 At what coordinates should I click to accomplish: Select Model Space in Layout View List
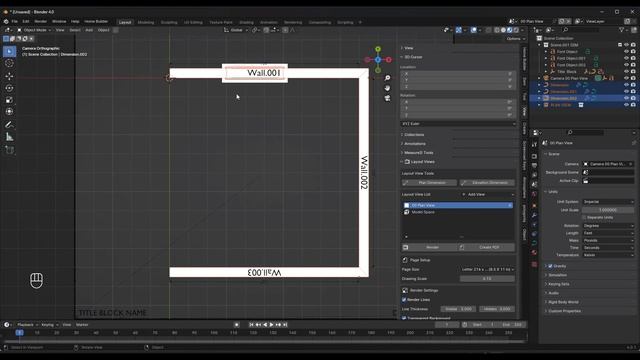[423, 212]
